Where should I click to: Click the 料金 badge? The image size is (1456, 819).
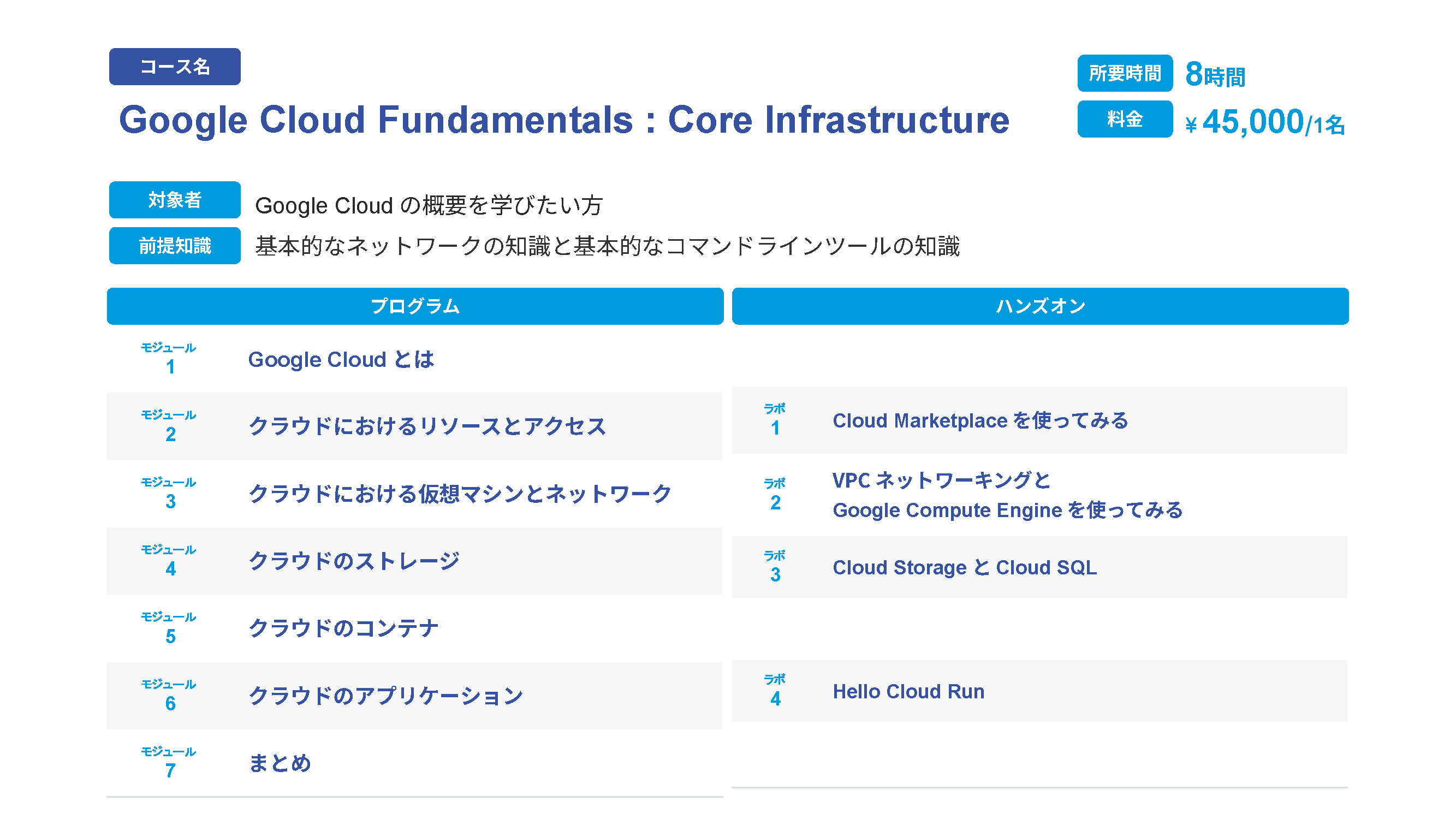1124,119
